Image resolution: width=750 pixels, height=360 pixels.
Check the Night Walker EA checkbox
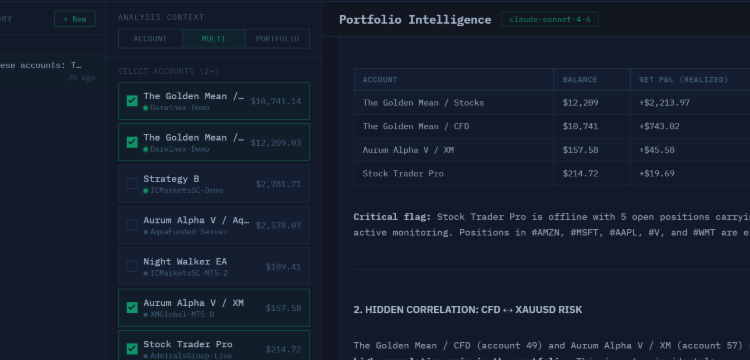tap(132, 266)
